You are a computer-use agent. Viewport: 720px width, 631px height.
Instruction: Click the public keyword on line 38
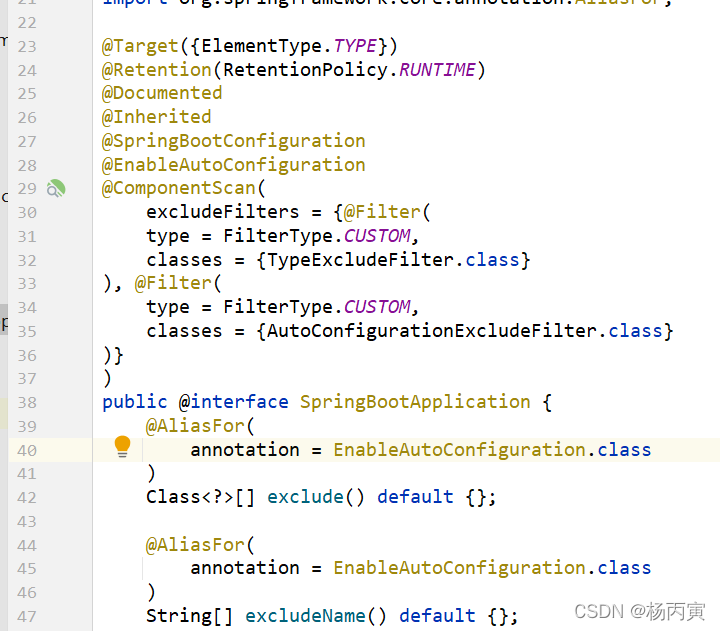tap(135, 402)
